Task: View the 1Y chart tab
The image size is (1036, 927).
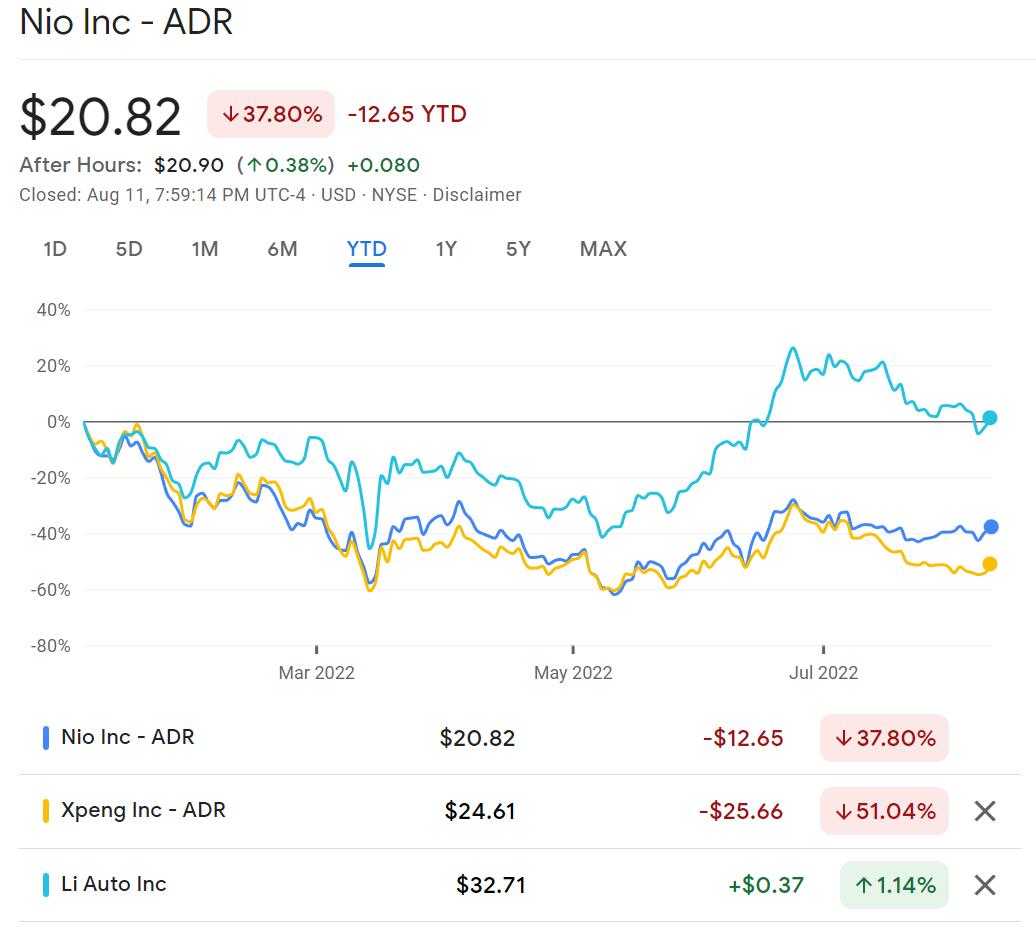Action: (x=446, y=249)
